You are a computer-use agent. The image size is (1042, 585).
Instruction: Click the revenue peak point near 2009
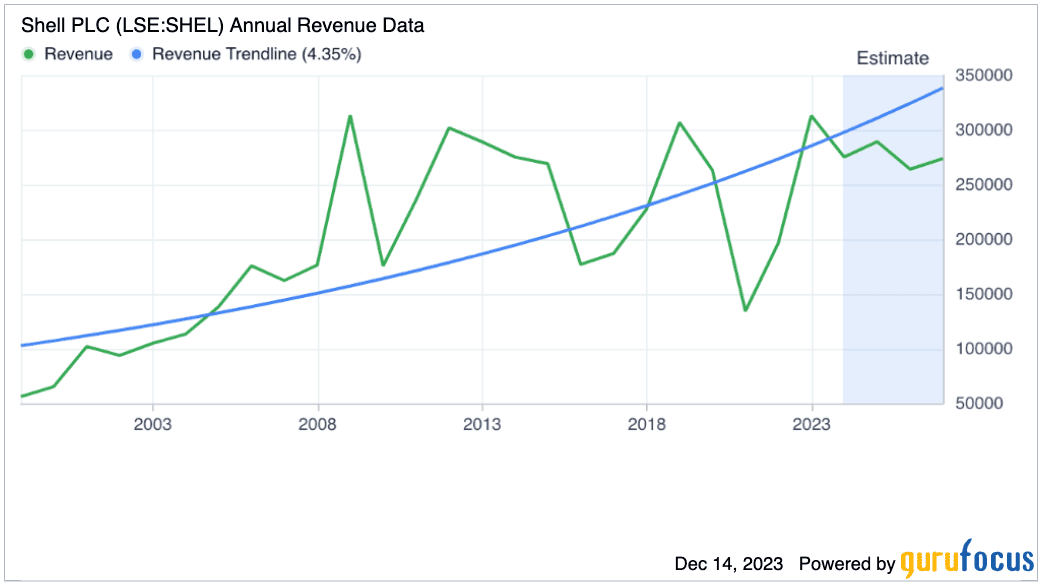pos(350,116)
